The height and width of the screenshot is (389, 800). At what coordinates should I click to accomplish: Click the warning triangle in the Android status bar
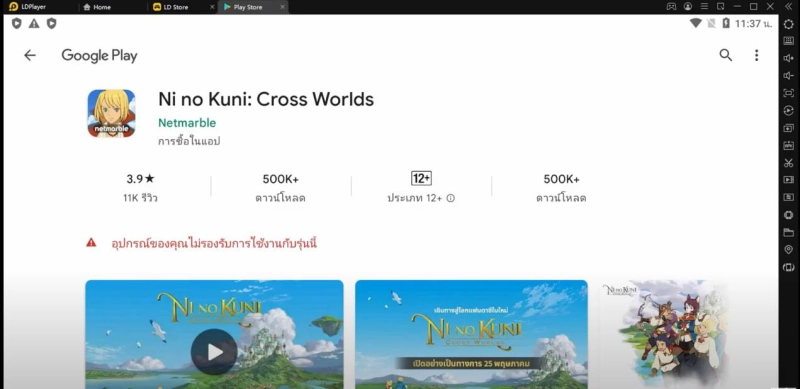pos(34,23)
